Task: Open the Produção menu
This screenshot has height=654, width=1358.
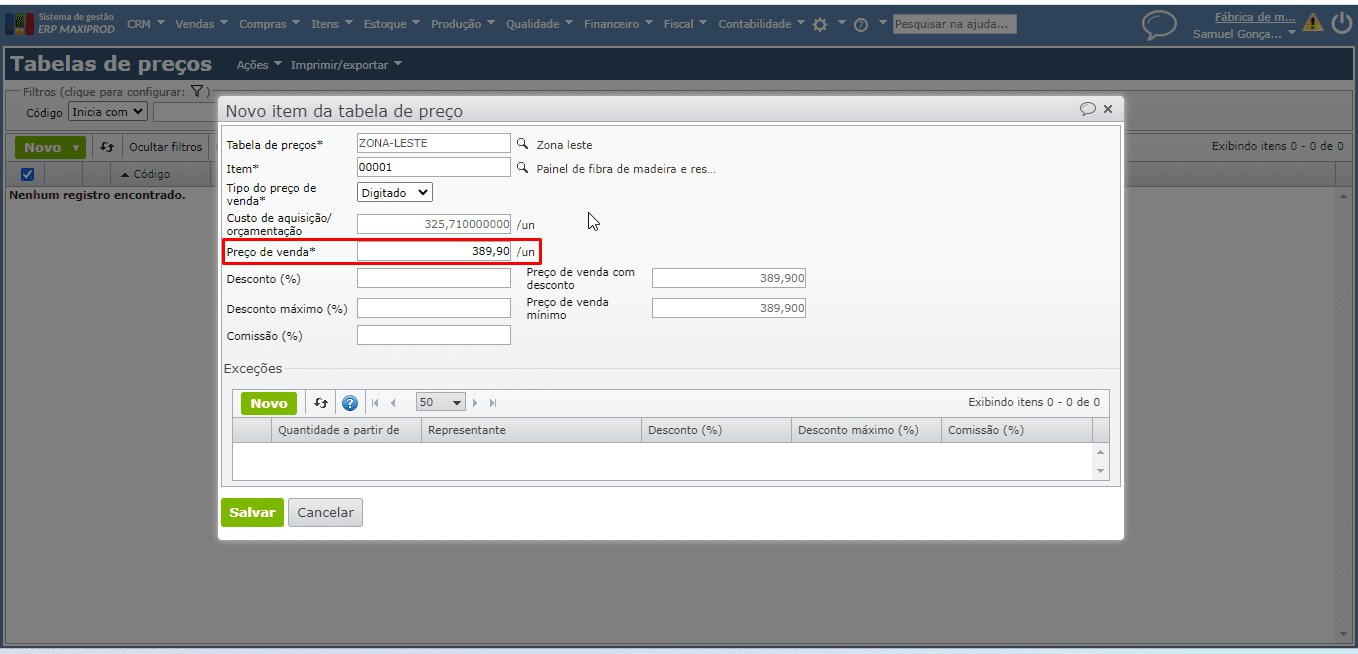Action: [463, 24]
